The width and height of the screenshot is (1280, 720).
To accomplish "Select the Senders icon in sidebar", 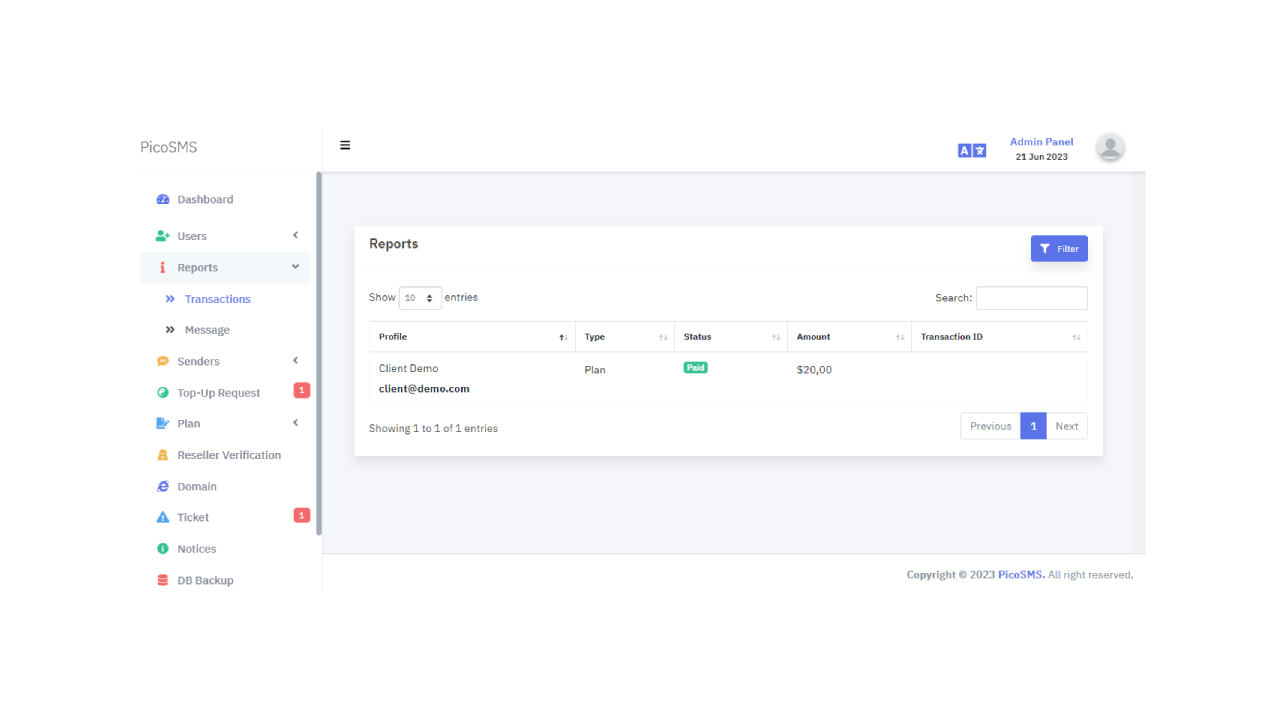I will click(162, 361).
